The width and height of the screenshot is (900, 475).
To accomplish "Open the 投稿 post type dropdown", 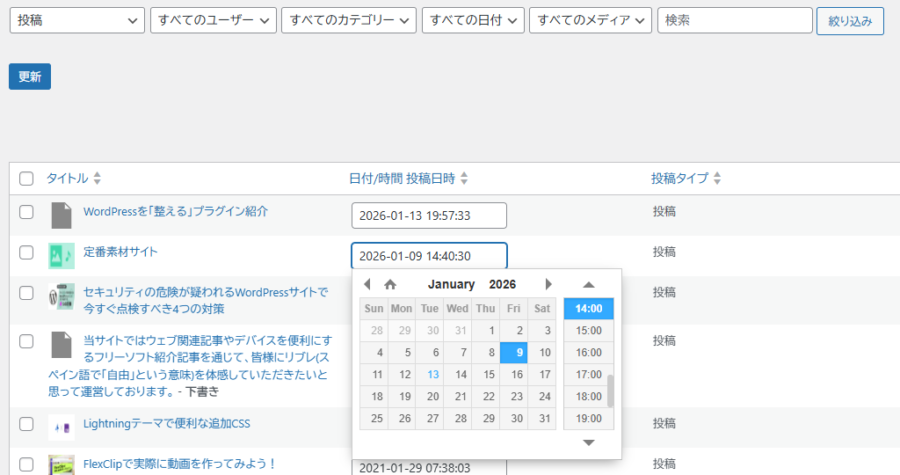I will (x=76, y=21).
